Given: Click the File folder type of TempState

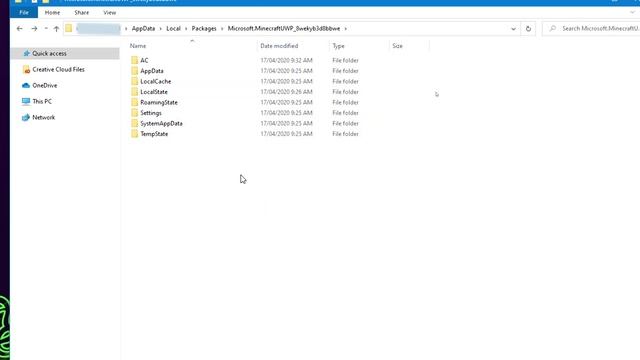Looking at the screenshot, I should pyautogui.click(x=345, y=134).
